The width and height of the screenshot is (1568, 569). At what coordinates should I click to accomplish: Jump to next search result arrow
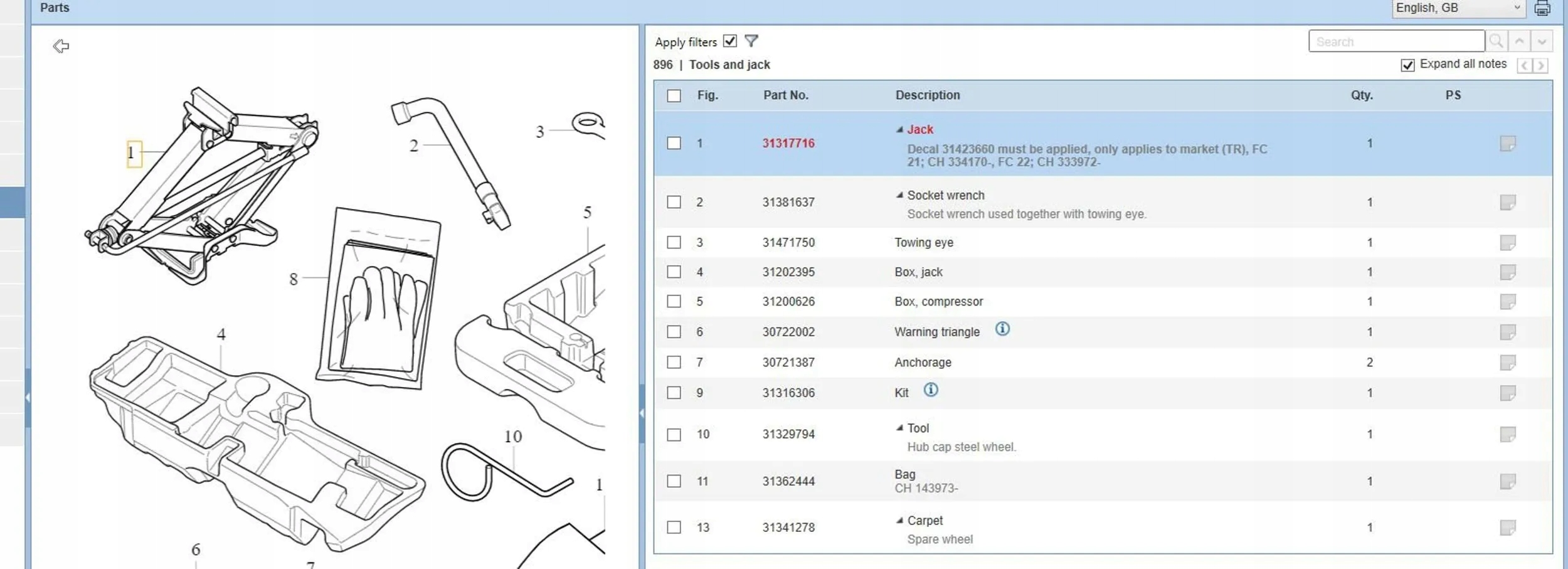(x=1542, y=41)
